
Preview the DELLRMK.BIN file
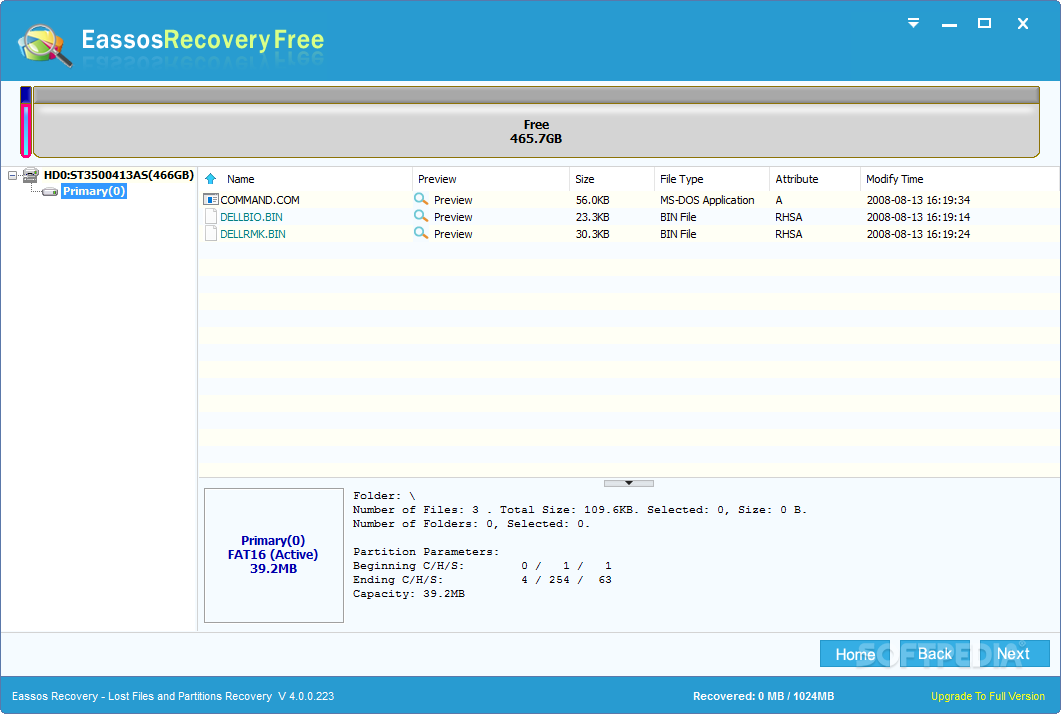[453, 234]
